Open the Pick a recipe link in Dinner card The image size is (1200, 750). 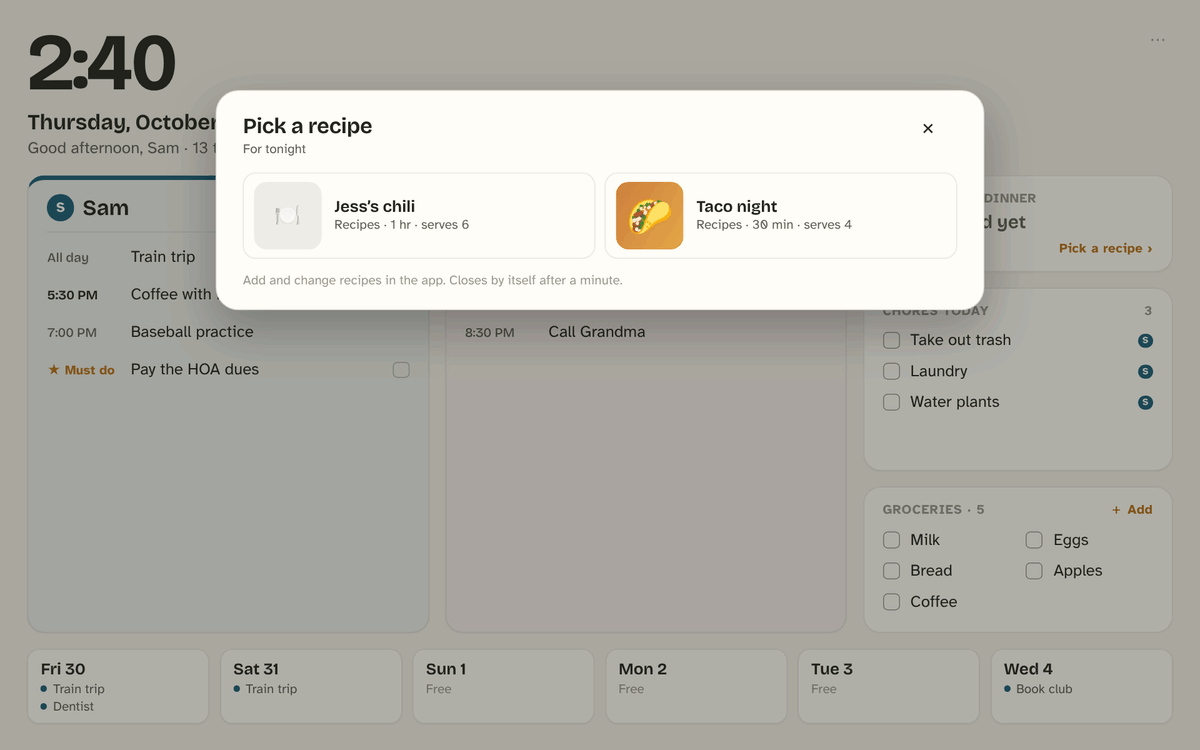pos(1105,248)
